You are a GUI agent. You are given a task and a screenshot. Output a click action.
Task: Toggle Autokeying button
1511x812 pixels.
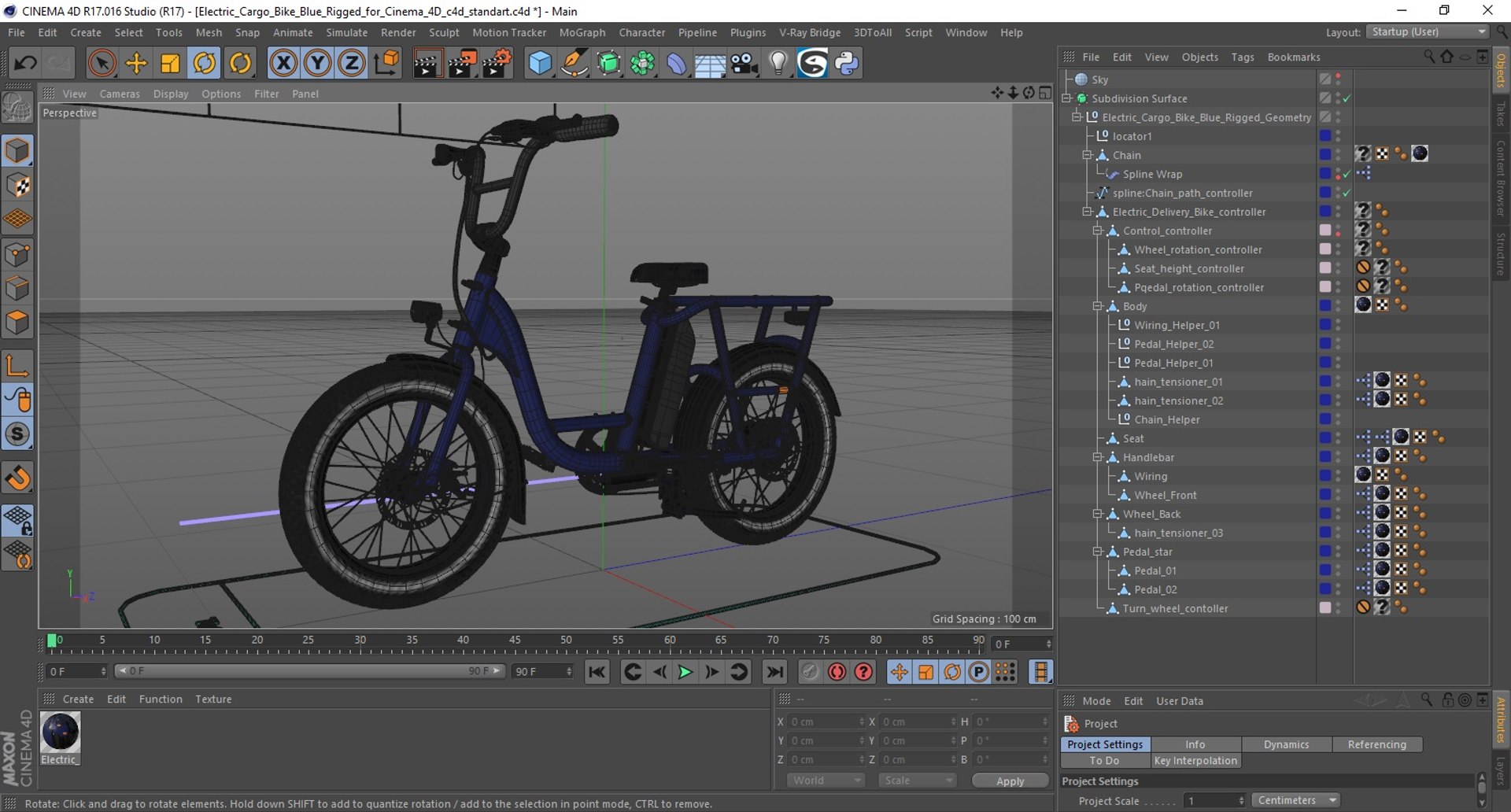coord(837,672)
